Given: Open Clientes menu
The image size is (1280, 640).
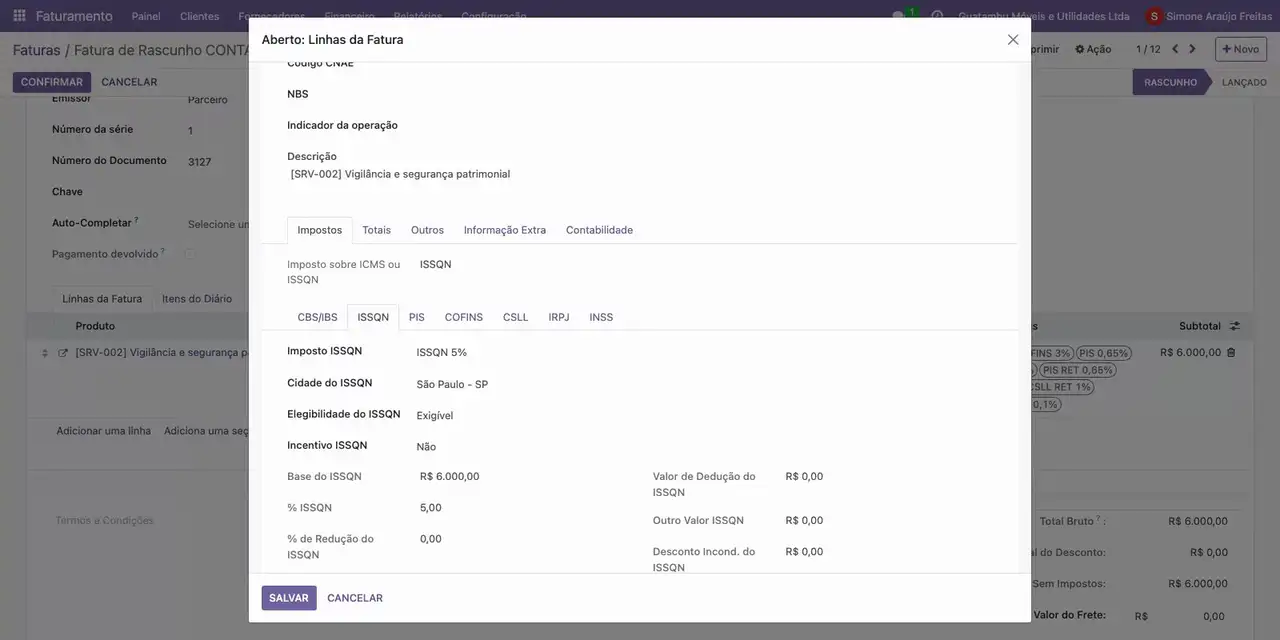Looking at the screenshot, I should [199, 16].
